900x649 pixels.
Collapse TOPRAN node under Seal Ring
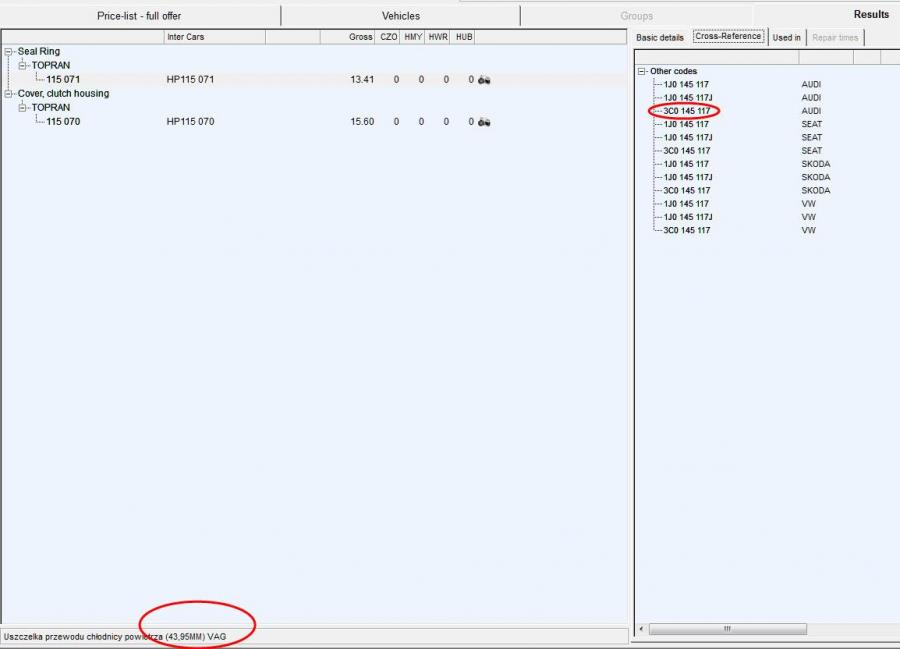click(22, 66)
